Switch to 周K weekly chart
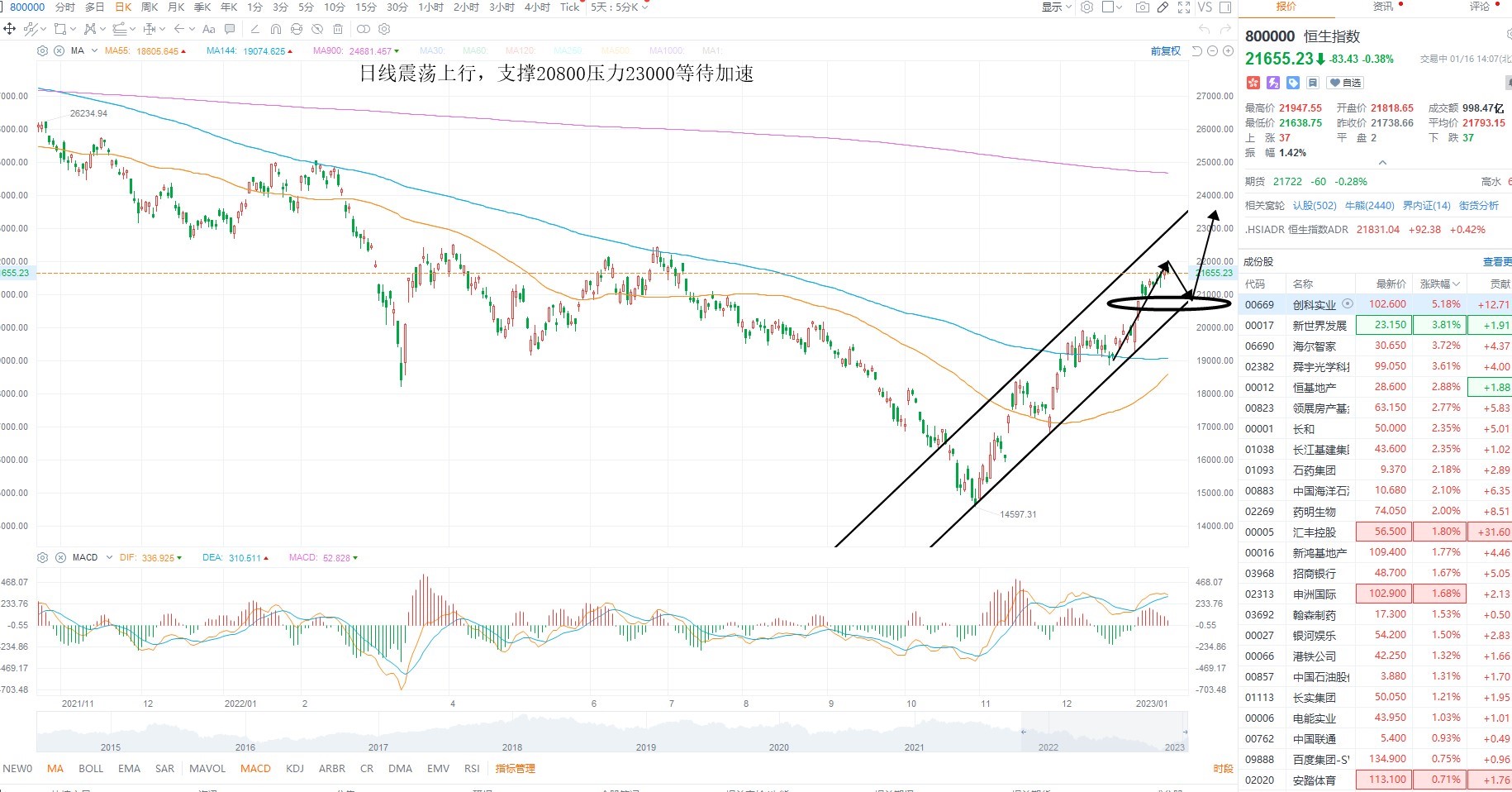Viewport: 1512px width, 792px height. point(150,7)
